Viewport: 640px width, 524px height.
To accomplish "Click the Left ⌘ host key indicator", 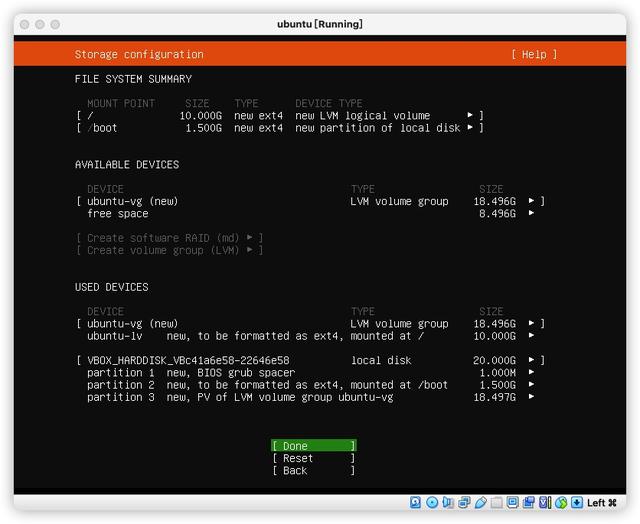I will pos(602,503).
